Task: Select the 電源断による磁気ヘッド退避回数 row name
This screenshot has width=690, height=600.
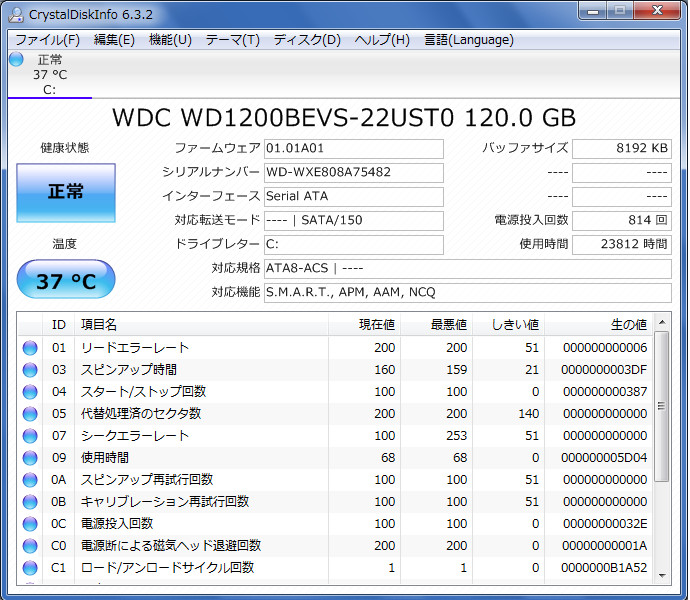Action: [x=171, y=546]
